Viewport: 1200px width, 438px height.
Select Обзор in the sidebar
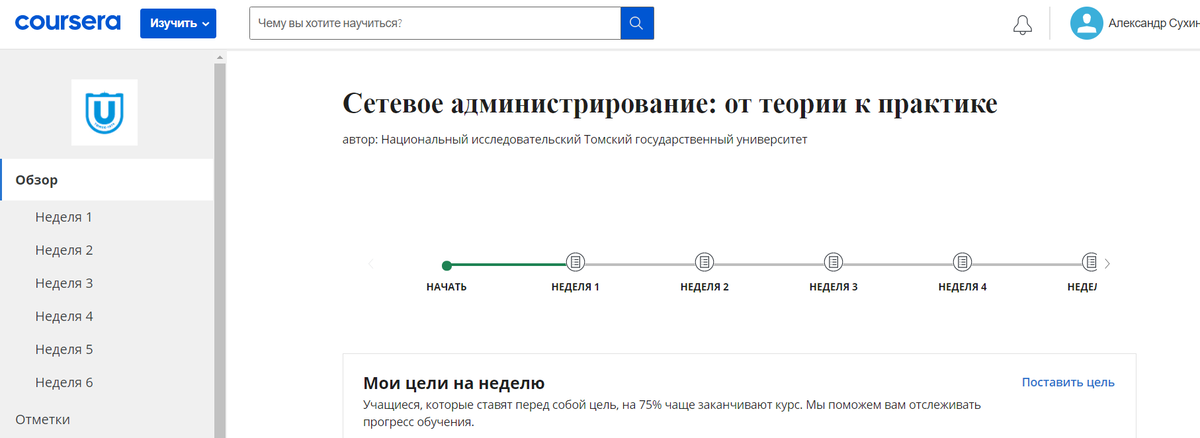tap(107, 180)
